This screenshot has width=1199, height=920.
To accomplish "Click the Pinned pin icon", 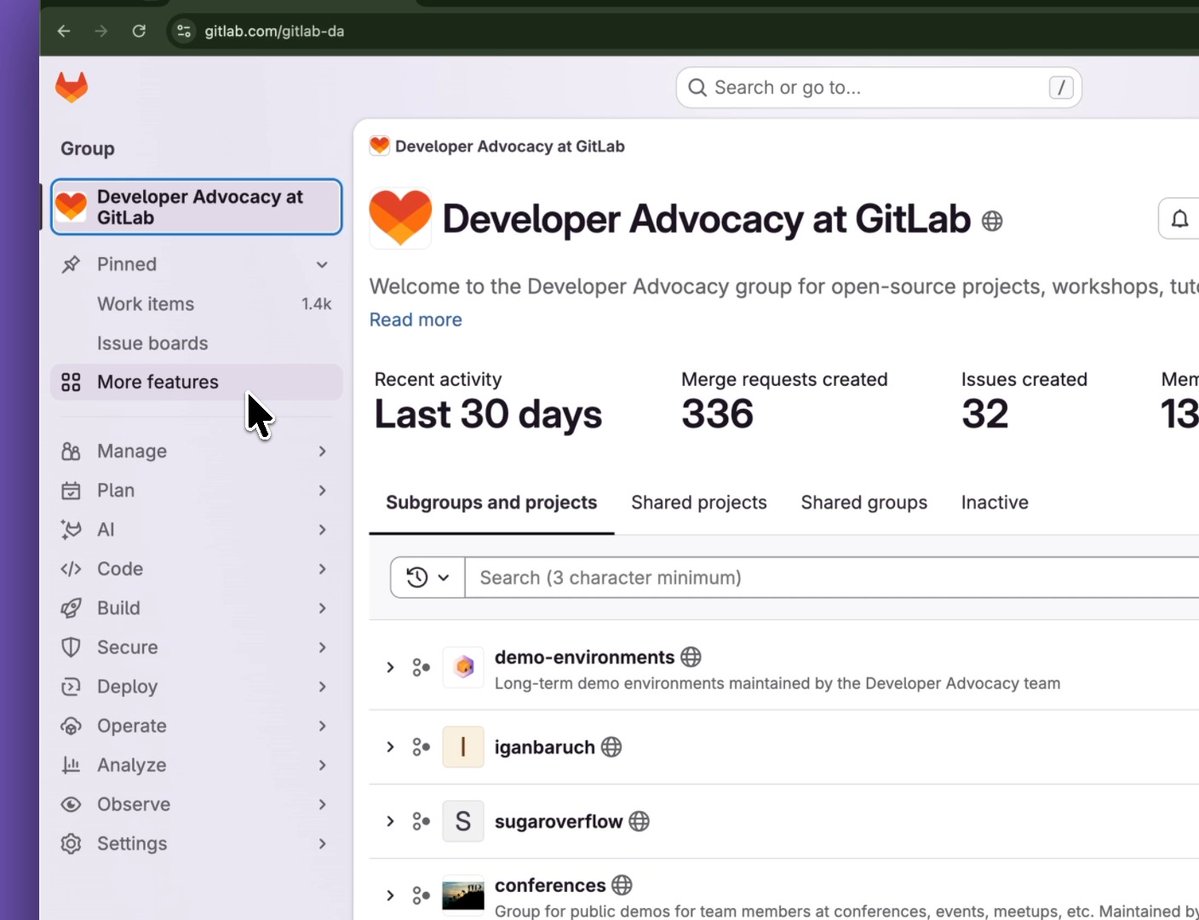I will pyautogui.click(x=71, y=265).
